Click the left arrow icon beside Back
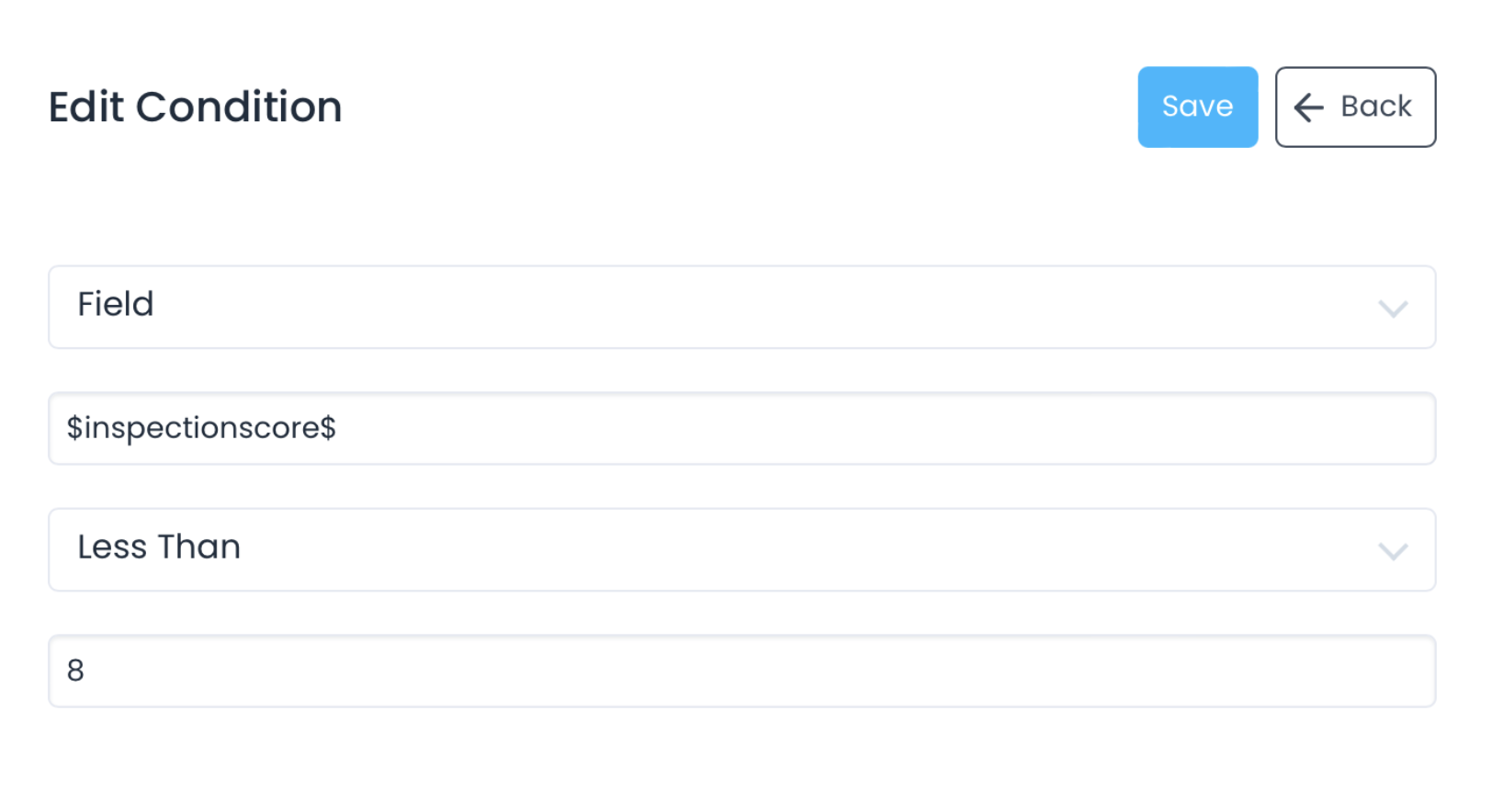Screen dimensions: 1503x812 pos(1308,107)
